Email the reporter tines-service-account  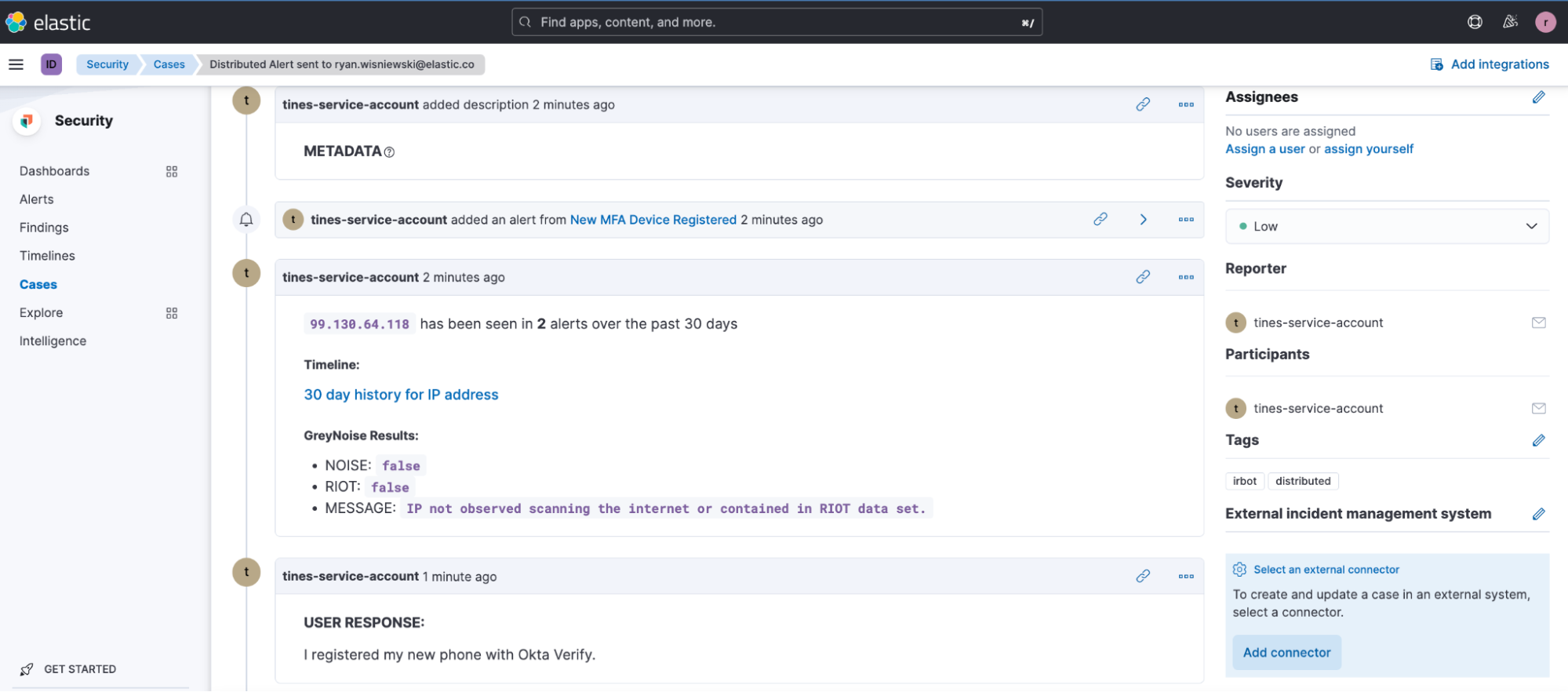point(1538,322)
